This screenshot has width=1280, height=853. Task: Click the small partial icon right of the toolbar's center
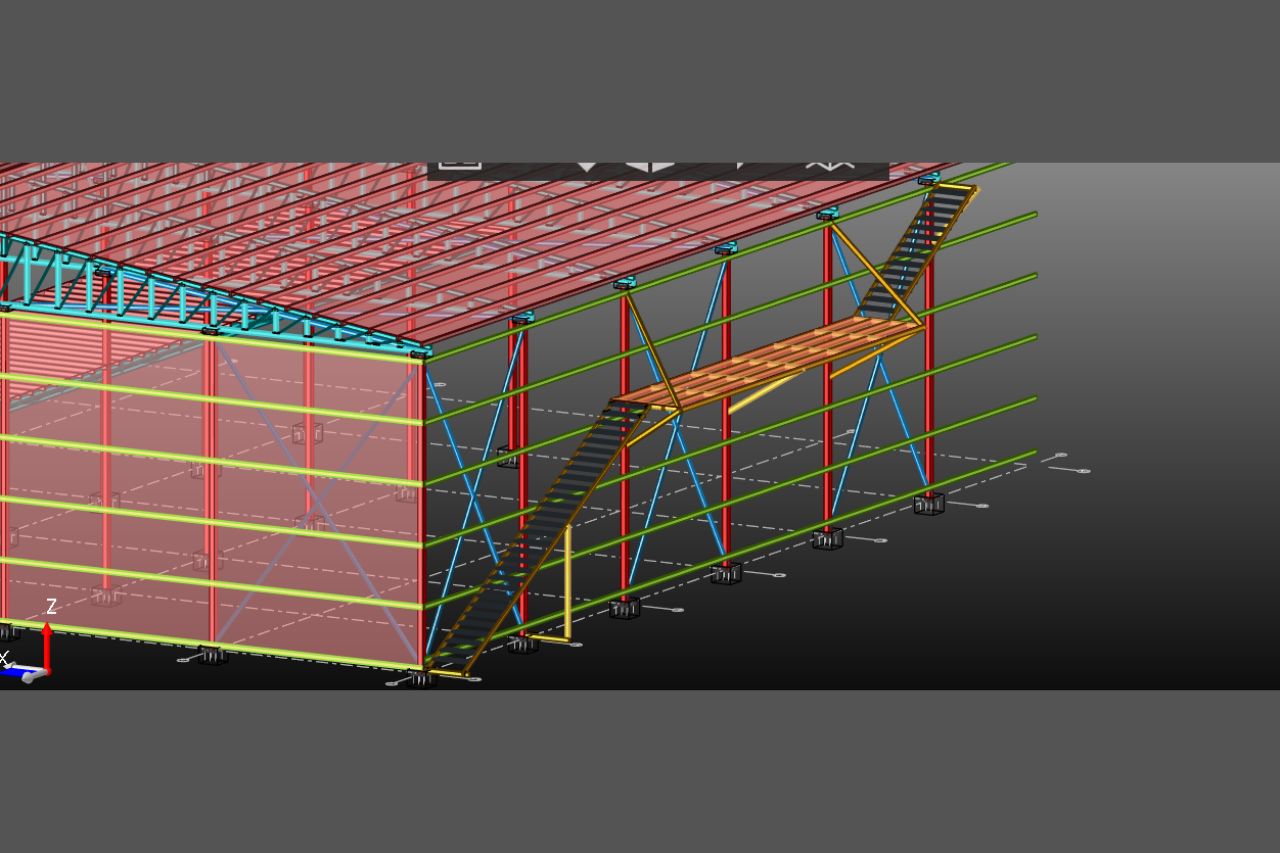click(741, 164)
